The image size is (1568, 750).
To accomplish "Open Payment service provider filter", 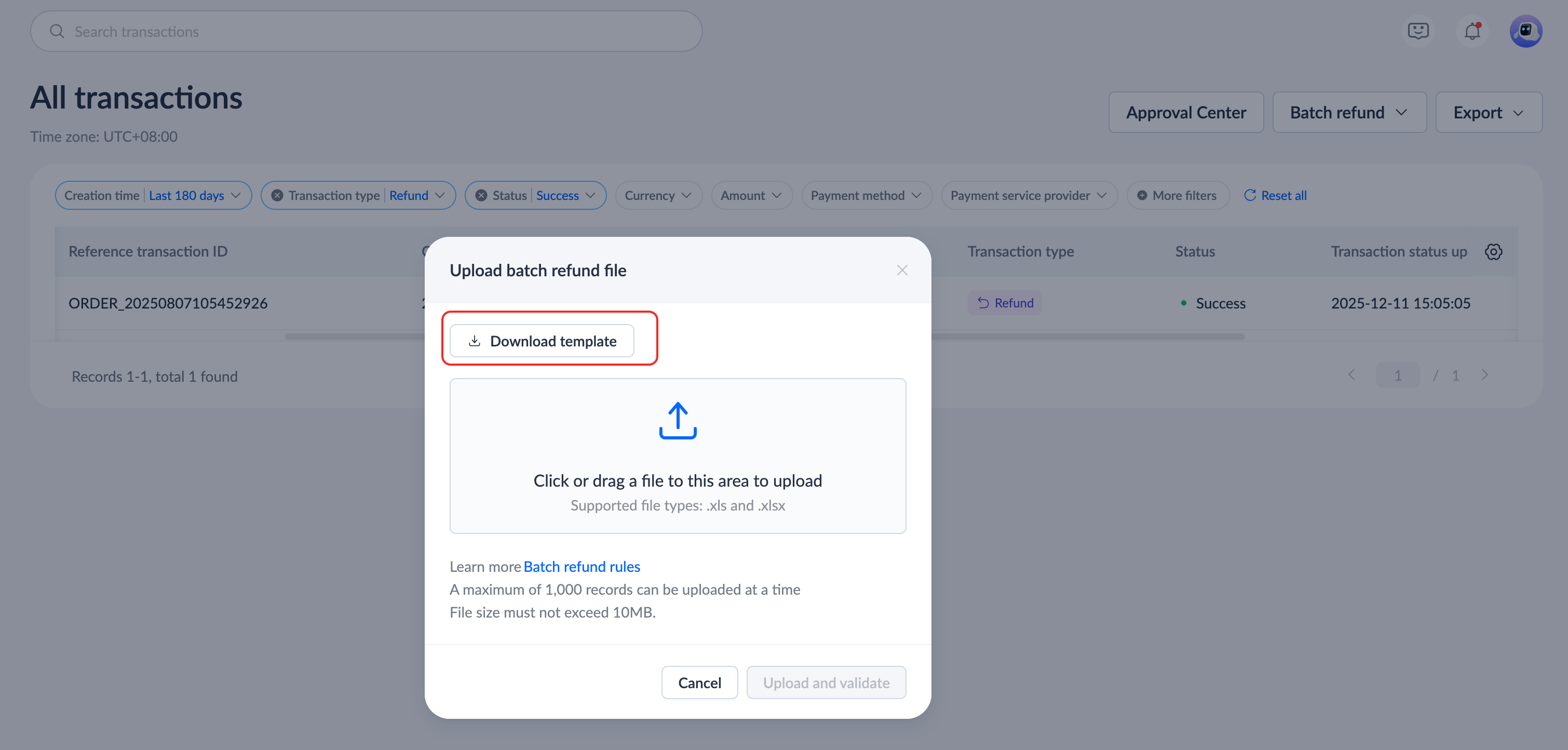I will (1028, 195).
